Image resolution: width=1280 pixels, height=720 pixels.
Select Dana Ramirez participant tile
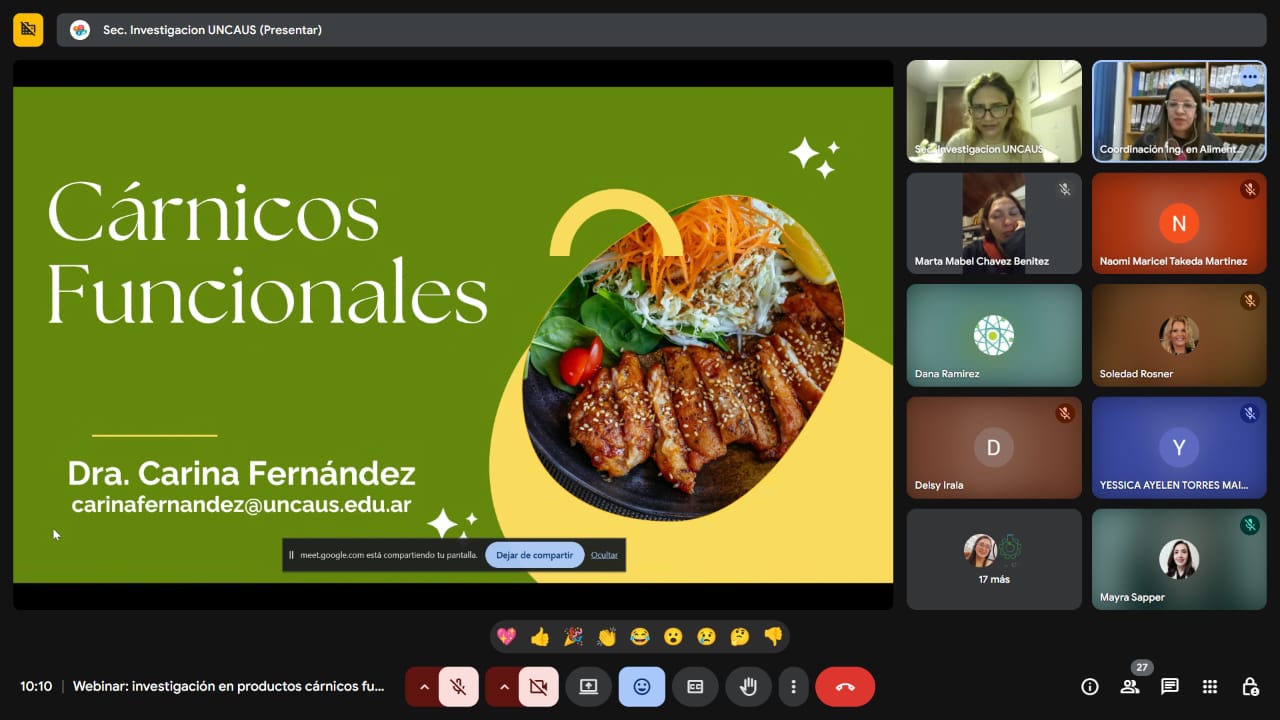(x=994, y=335)
